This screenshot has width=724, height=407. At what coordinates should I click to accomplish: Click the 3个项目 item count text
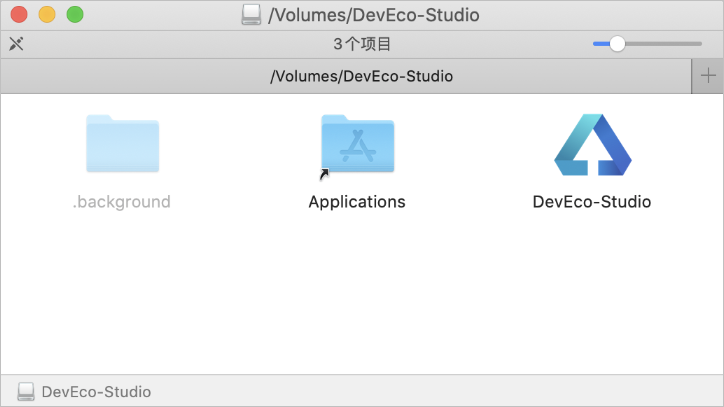(x=362, y=44)
